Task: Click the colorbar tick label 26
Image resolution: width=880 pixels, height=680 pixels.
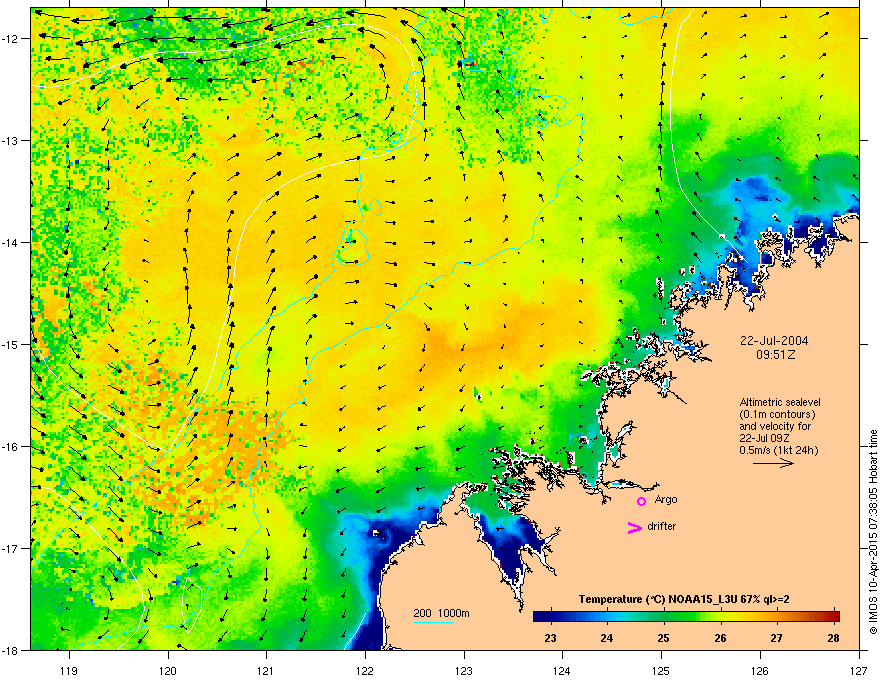Action: point(720,638)
